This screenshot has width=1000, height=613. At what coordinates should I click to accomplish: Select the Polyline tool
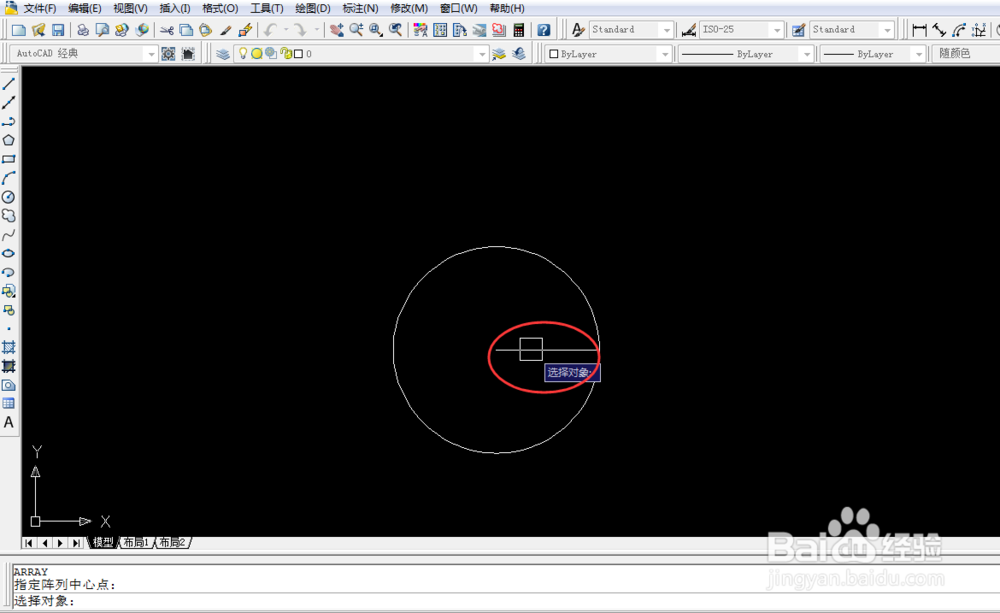point(8,121)
